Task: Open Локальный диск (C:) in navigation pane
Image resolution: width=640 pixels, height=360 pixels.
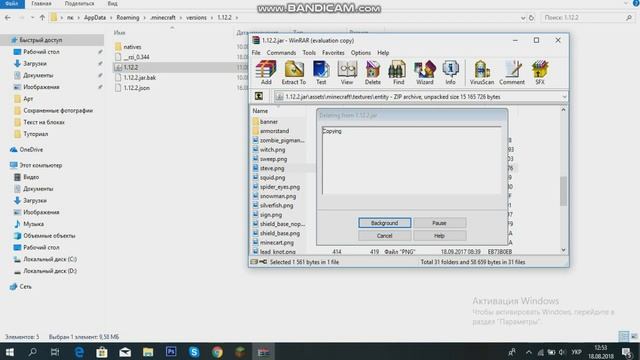Action: tap(50, 259)
